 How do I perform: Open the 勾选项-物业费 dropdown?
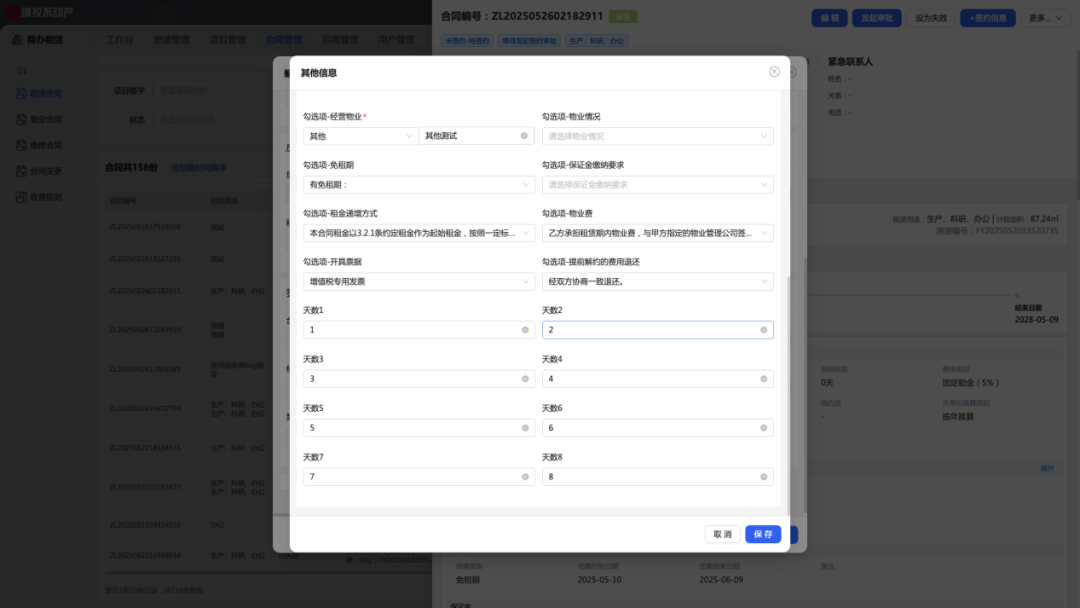tap(657, 233)
